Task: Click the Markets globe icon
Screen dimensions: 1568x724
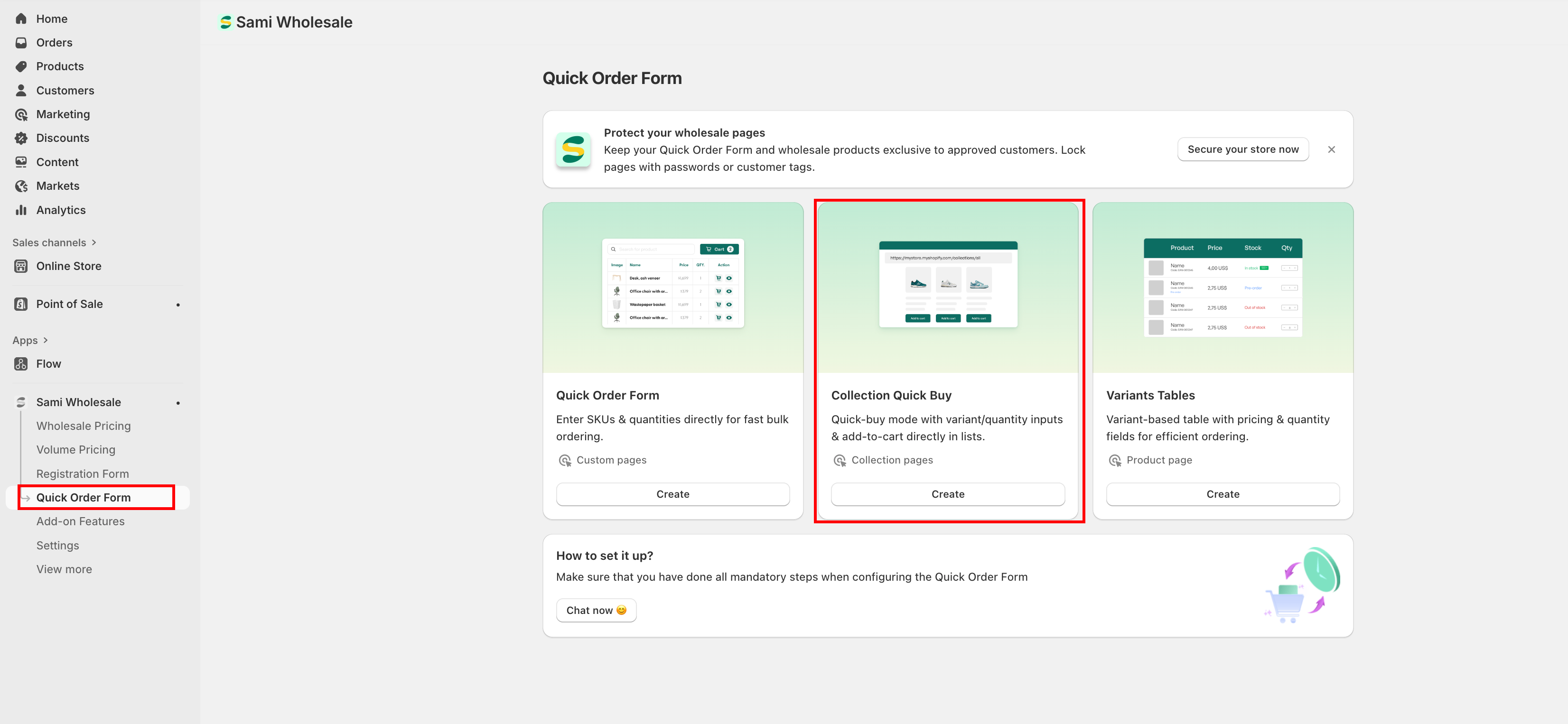Action: pos(21,186)
